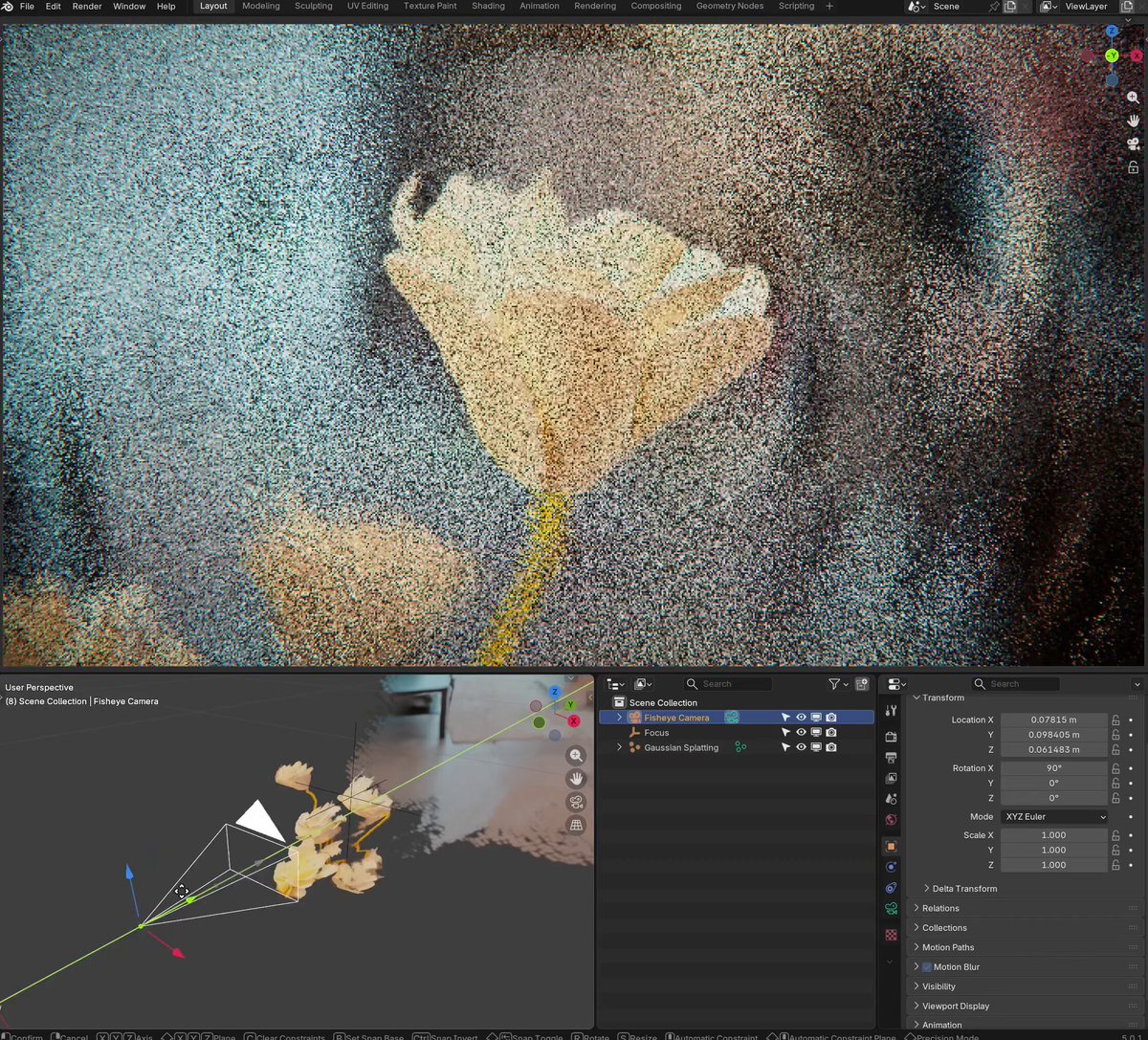Switch perspective/orthographic grid icon in lower viewport
The height and width of the screenshot is (1040, 1148).
[x=576, y=825]
